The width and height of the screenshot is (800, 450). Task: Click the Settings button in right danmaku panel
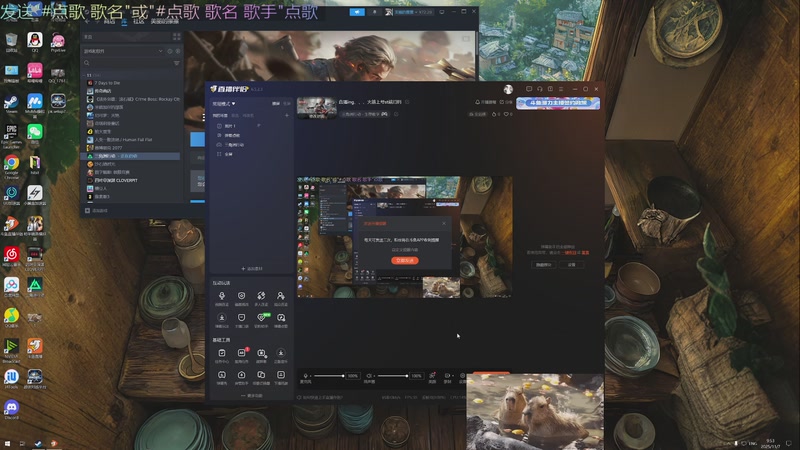pos(571,265)
